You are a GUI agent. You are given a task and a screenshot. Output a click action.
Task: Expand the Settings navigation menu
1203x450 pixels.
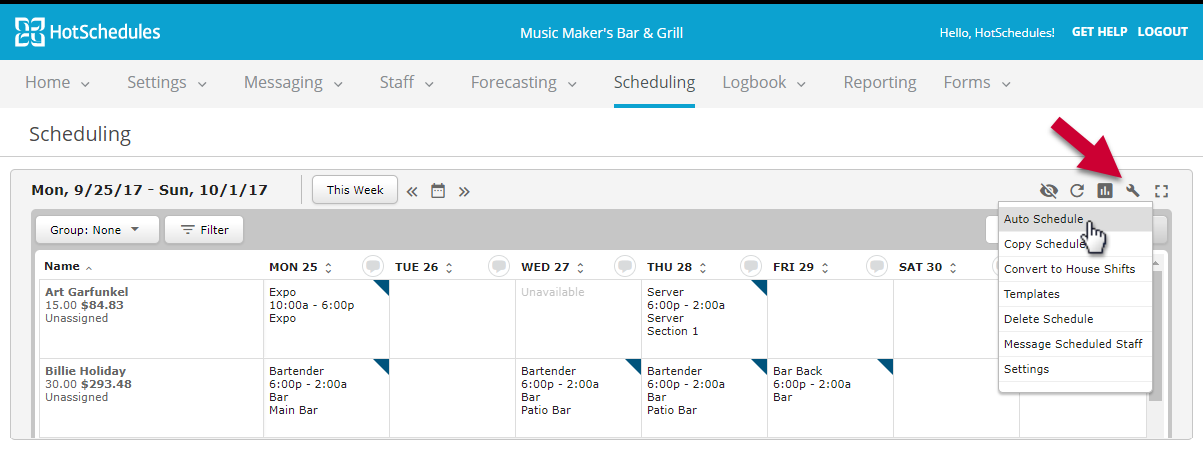tap(167, 83)
